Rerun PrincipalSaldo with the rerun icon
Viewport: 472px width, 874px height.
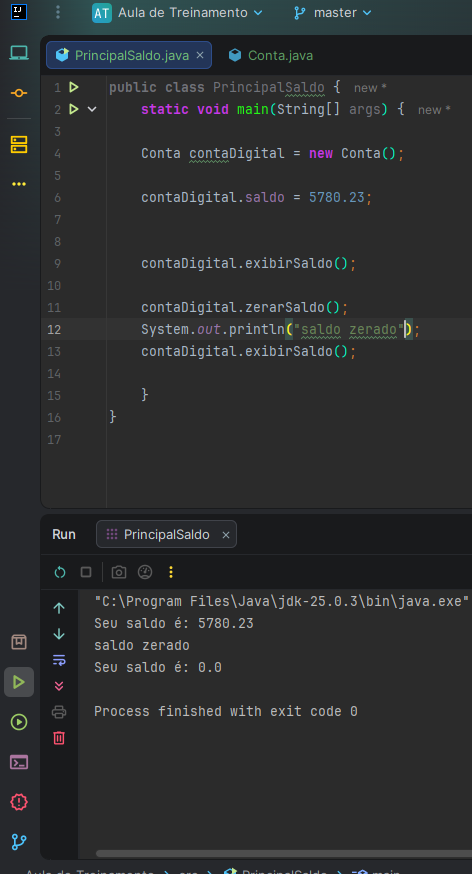pos(60,572)
